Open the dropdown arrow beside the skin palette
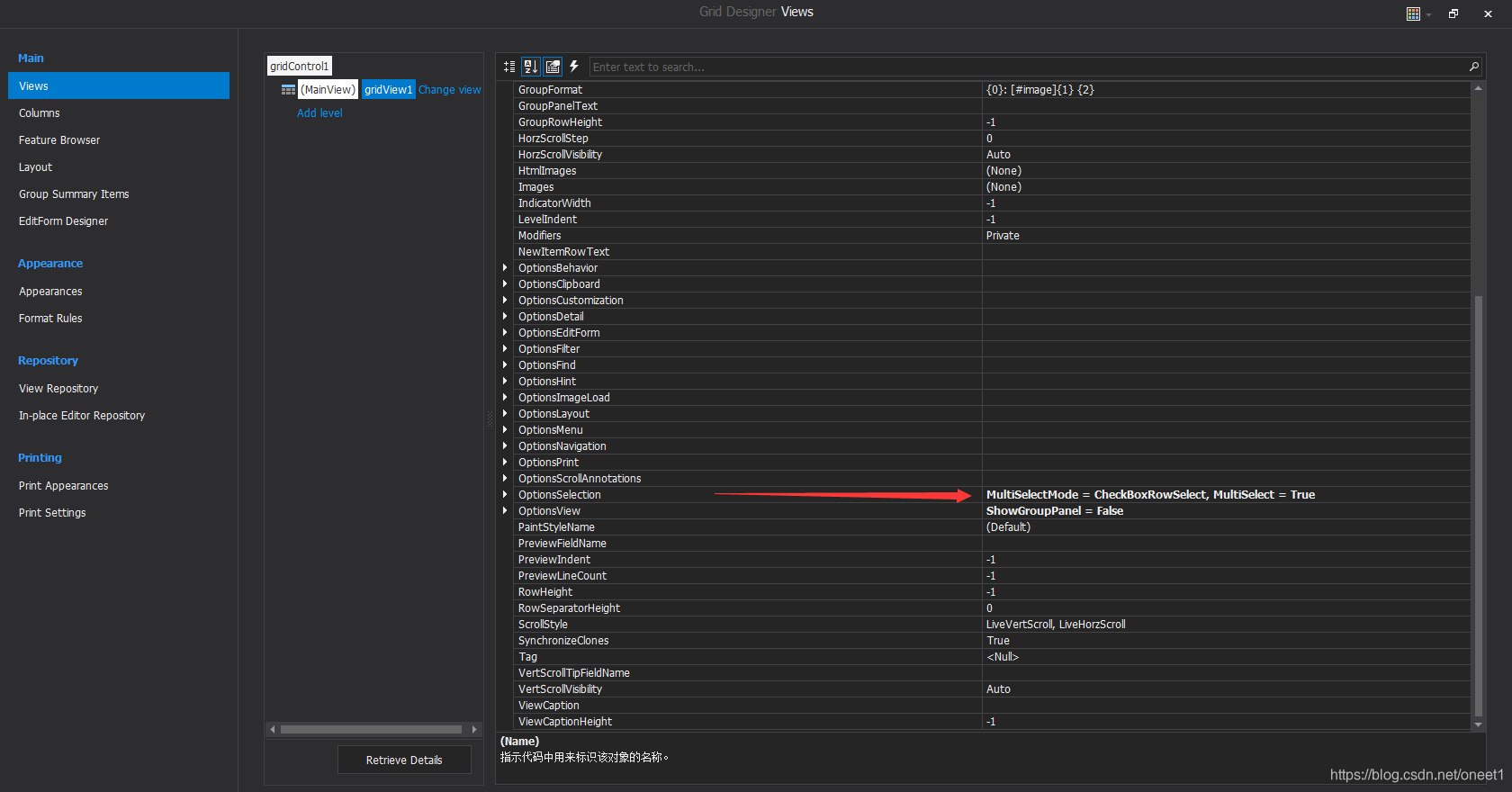This screenshot has width=1512, height=792. (x=1428, y=14)
